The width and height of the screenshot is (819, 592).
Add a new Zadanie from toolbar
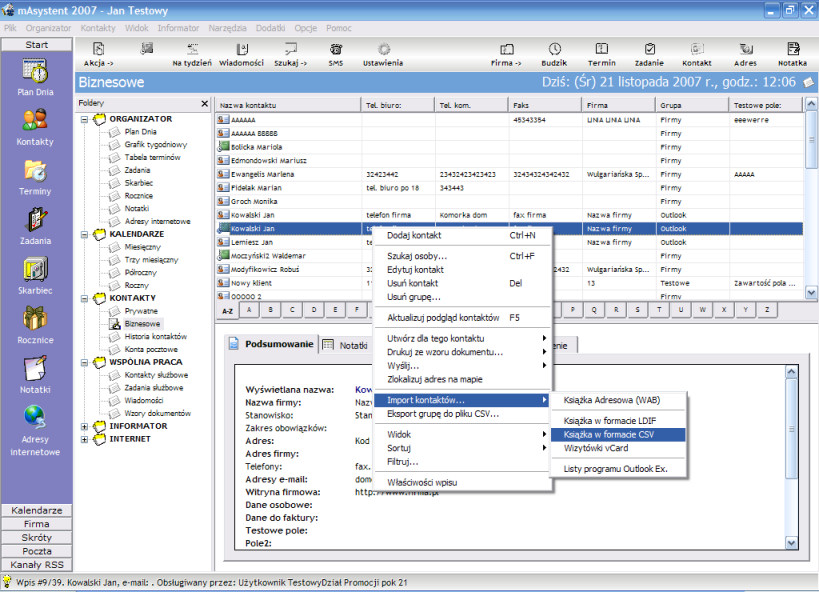point(649,54)
